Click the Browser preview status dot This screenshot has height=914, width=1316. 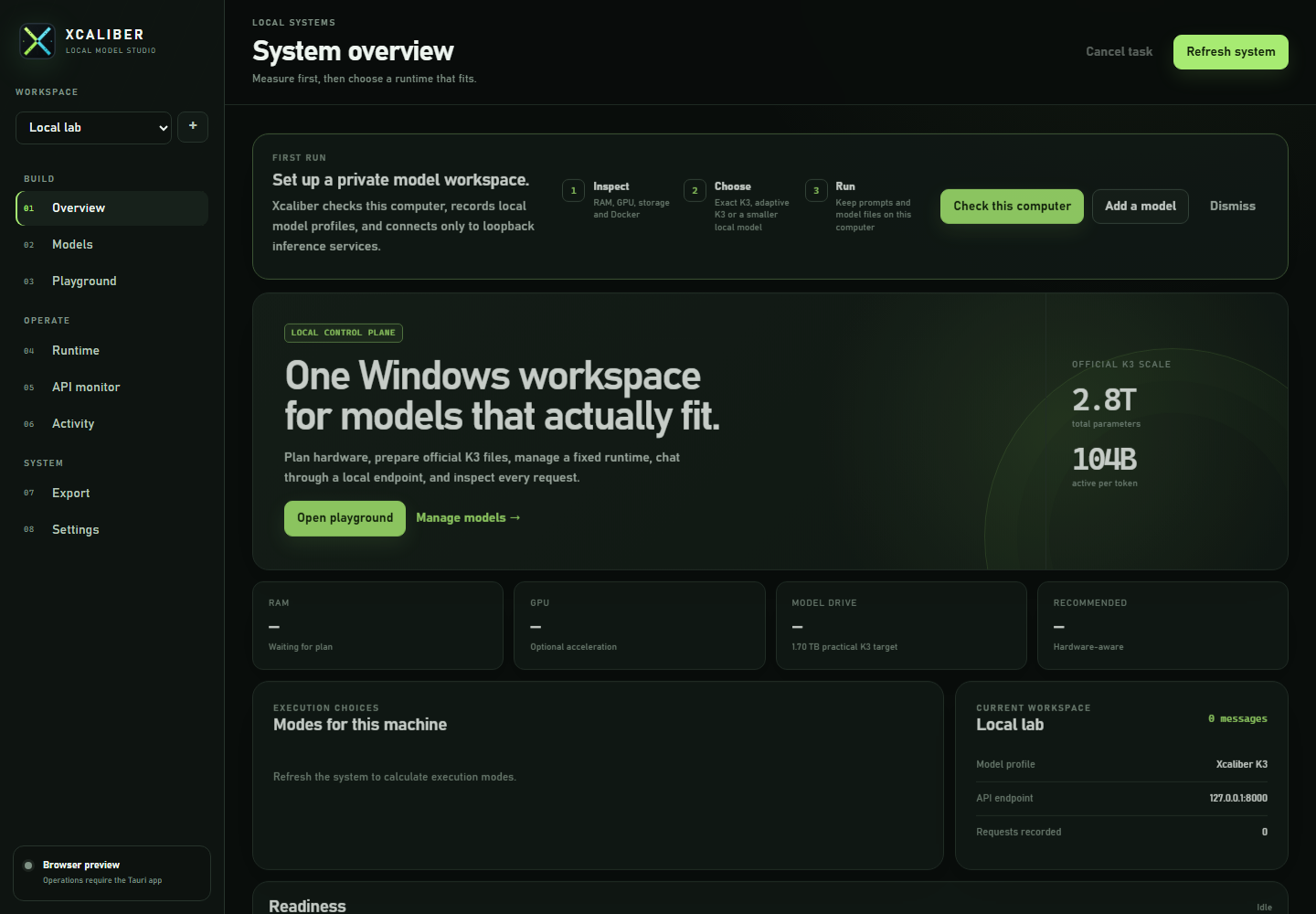pyautogui.click(x=28, y=866)
